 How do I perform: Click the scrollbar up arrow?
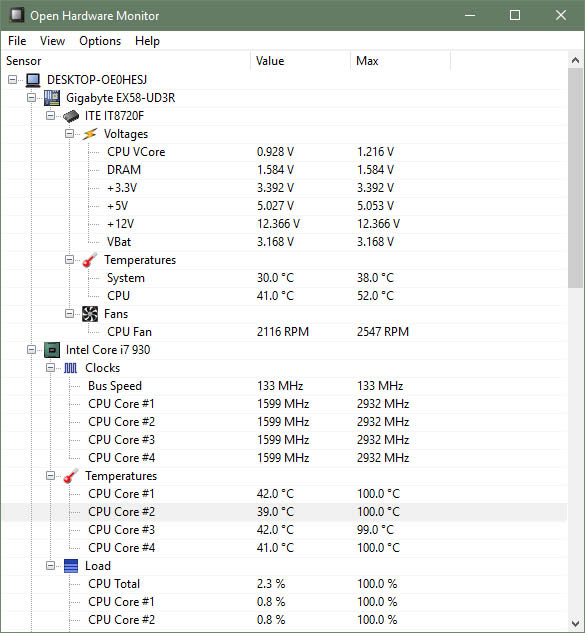click(x=575, y=61)
